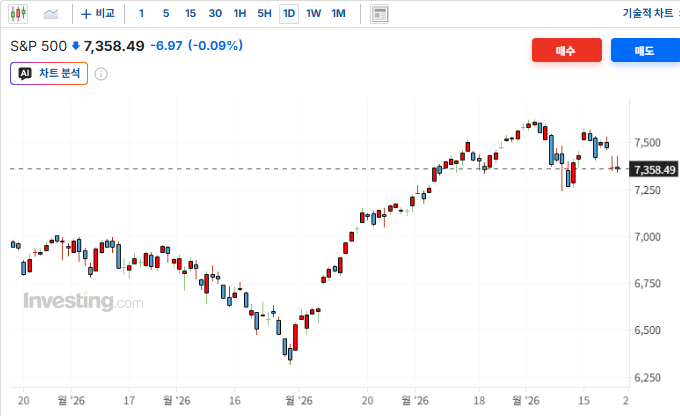Click the 6,500 price axis label
Image resolution: width=680 pixels, height=416 pixels.
[647, 331]
